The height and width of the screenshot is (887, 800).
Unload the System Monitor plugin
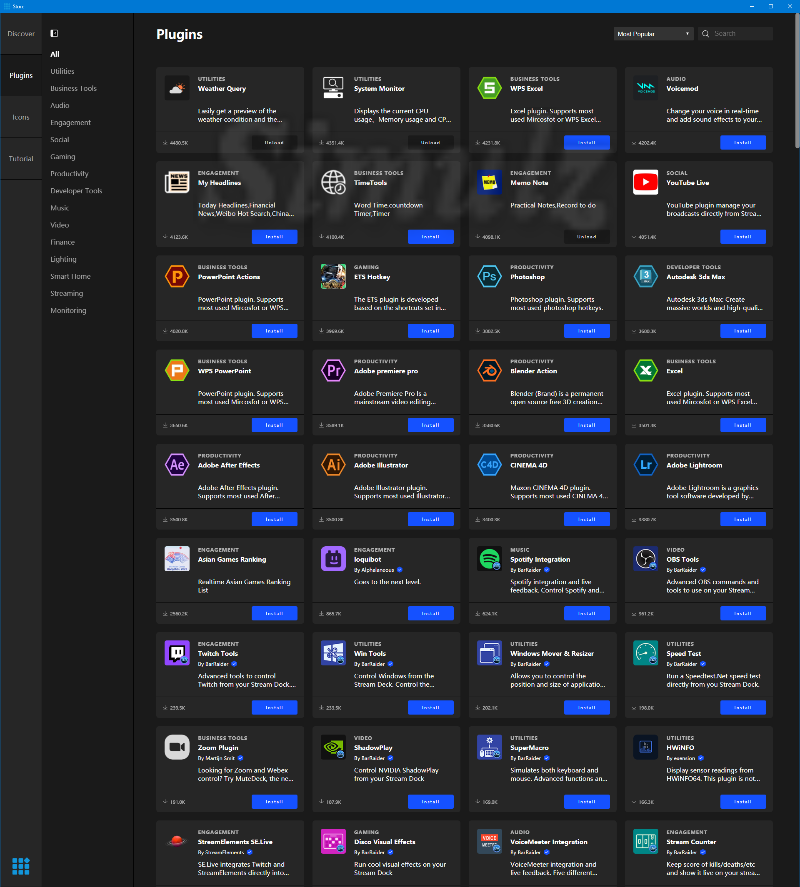click(x=431, y=143)
